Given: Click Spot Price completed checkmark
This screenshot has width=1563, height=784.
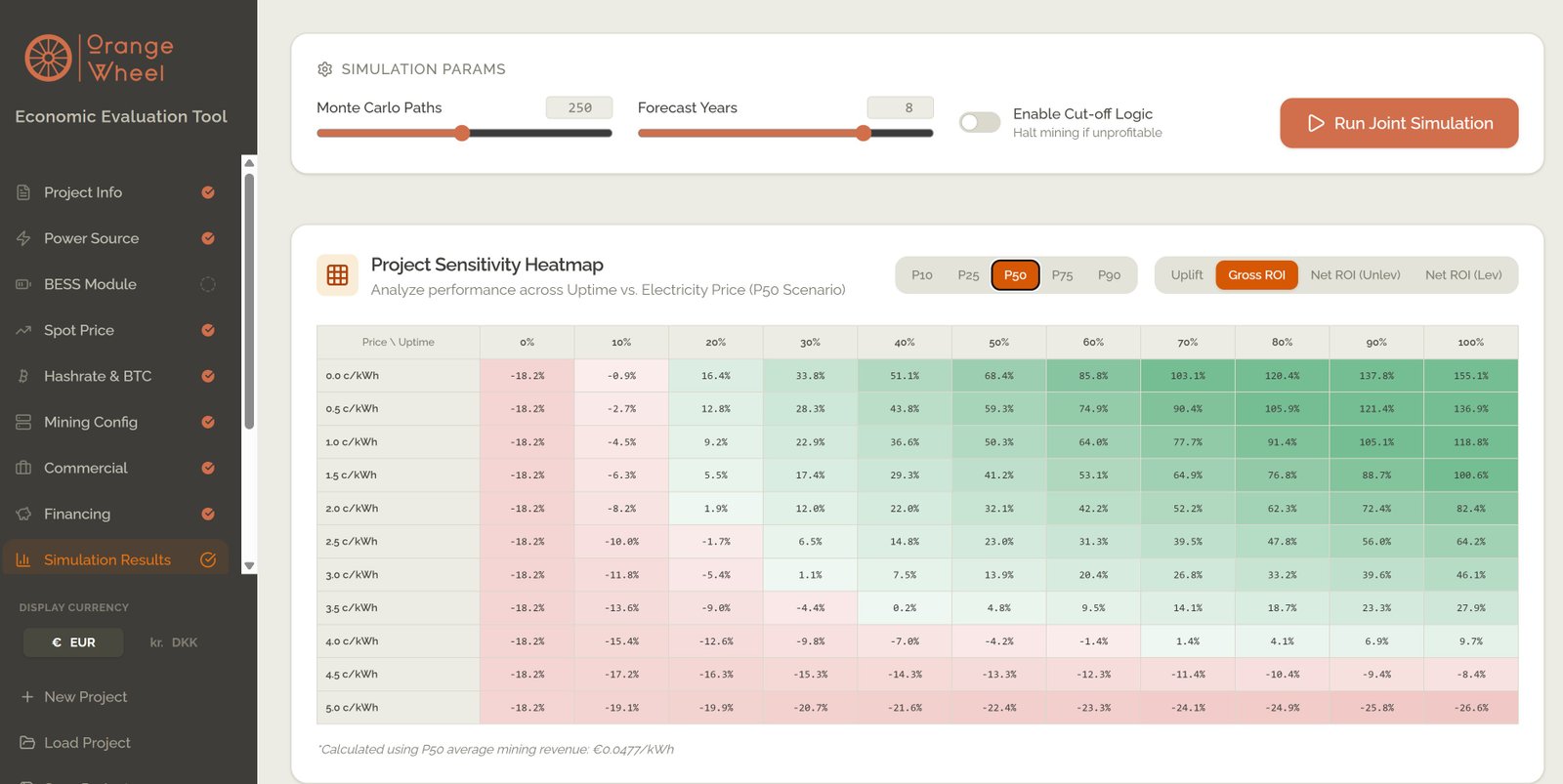Looking at the screenshot, I should point(208,330).
